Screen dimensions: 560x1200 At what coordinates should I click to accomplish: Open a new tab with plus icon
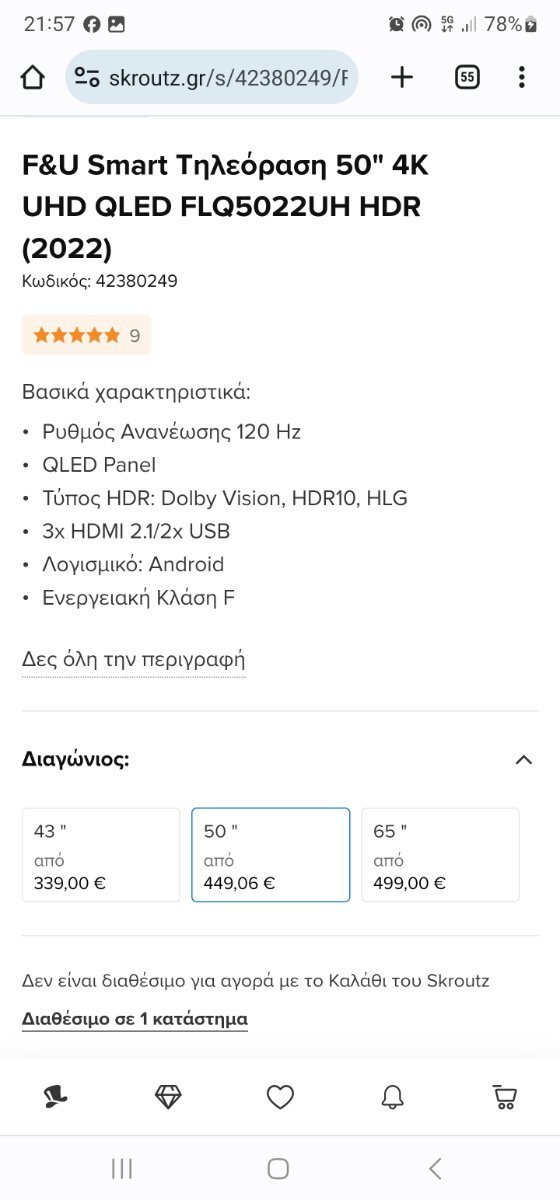402,77
